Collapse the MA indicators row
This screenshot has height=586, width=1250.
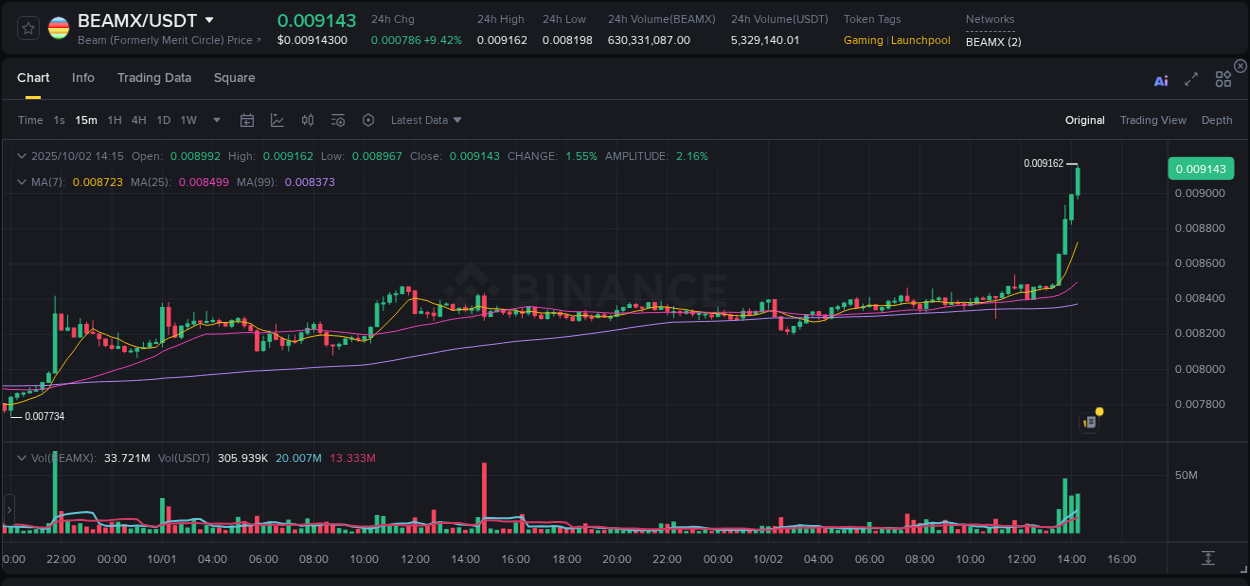click(x=23, y=182)
